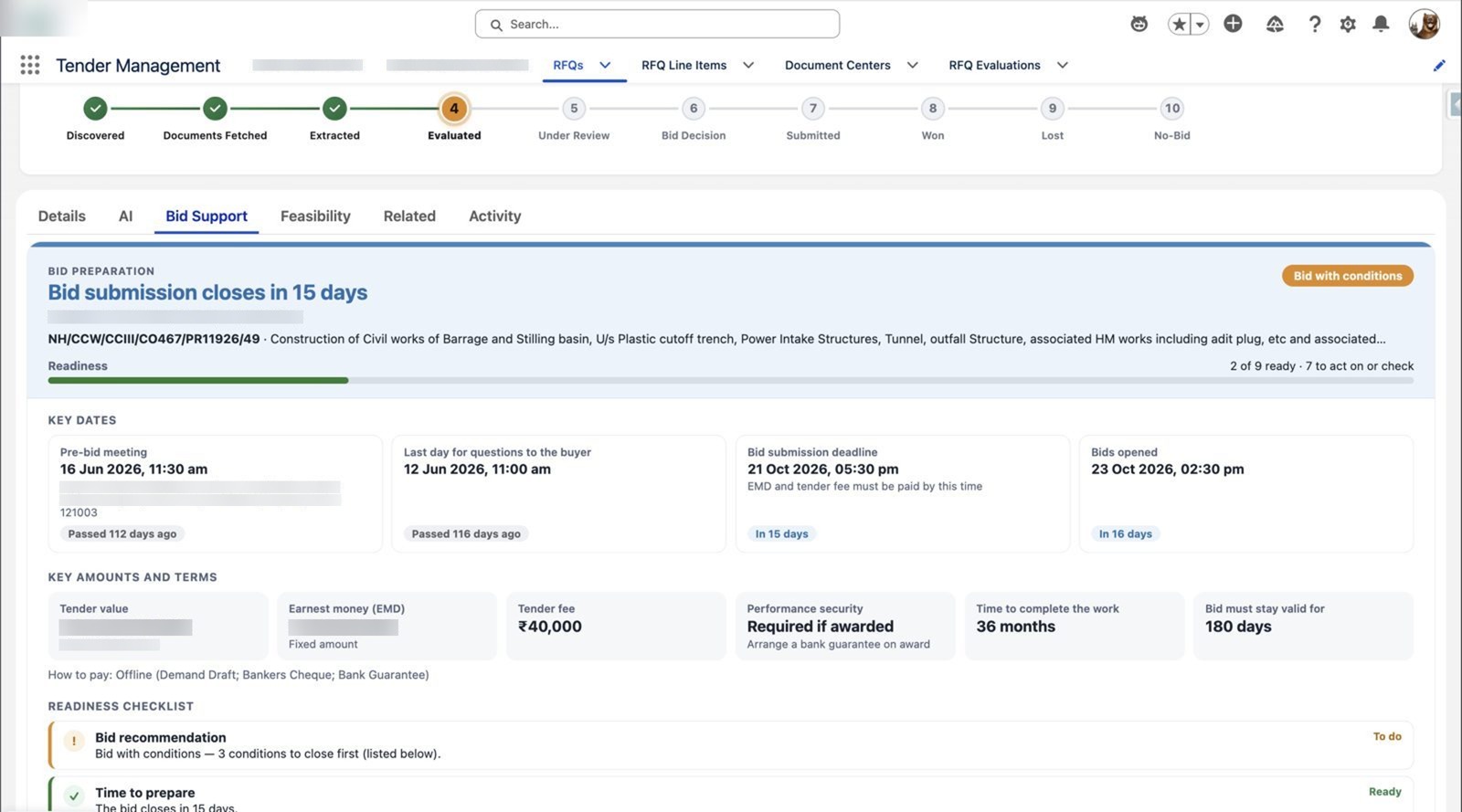
Task: Click the Bid with conditions badge
Action: 1348,276
